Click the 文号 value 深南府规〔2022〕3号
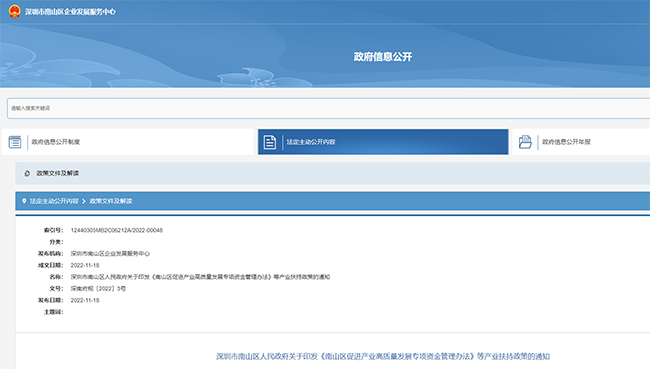Screen dimensions: 650x369 point(98,289)
